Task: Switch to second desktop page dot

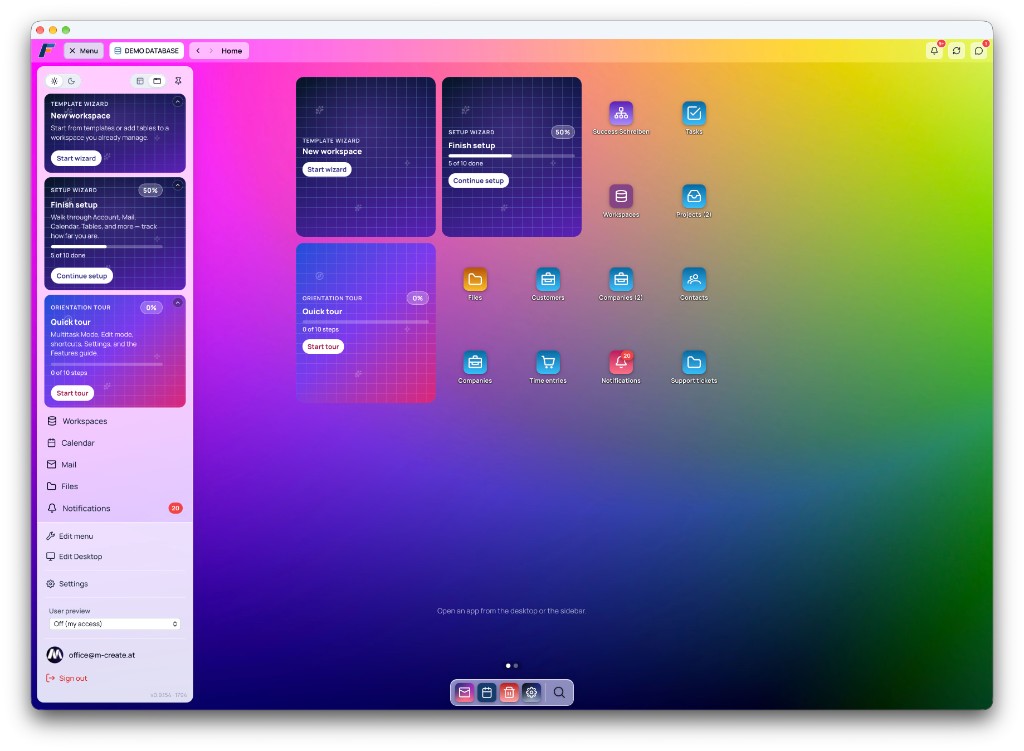Action: point(516,665)
